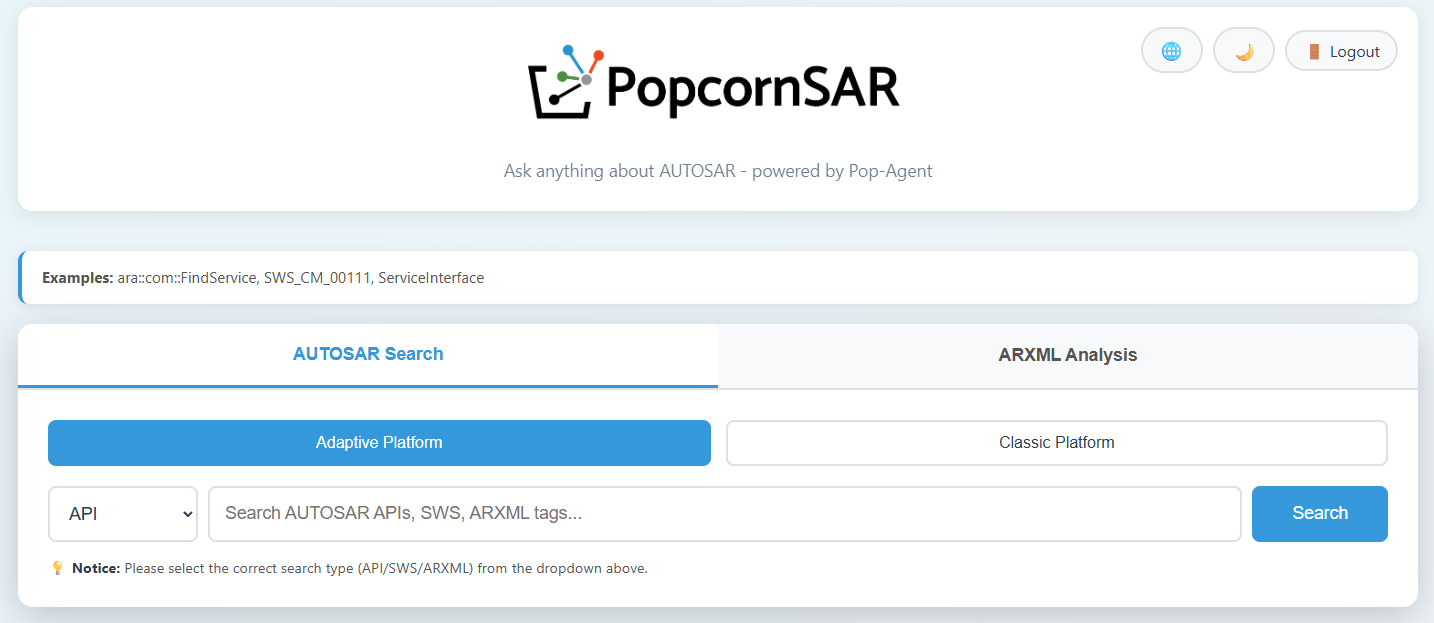Toggle dark mode with the moon icon
The height and width of the screenshot is (623, 1434).
pos(1243,51)
